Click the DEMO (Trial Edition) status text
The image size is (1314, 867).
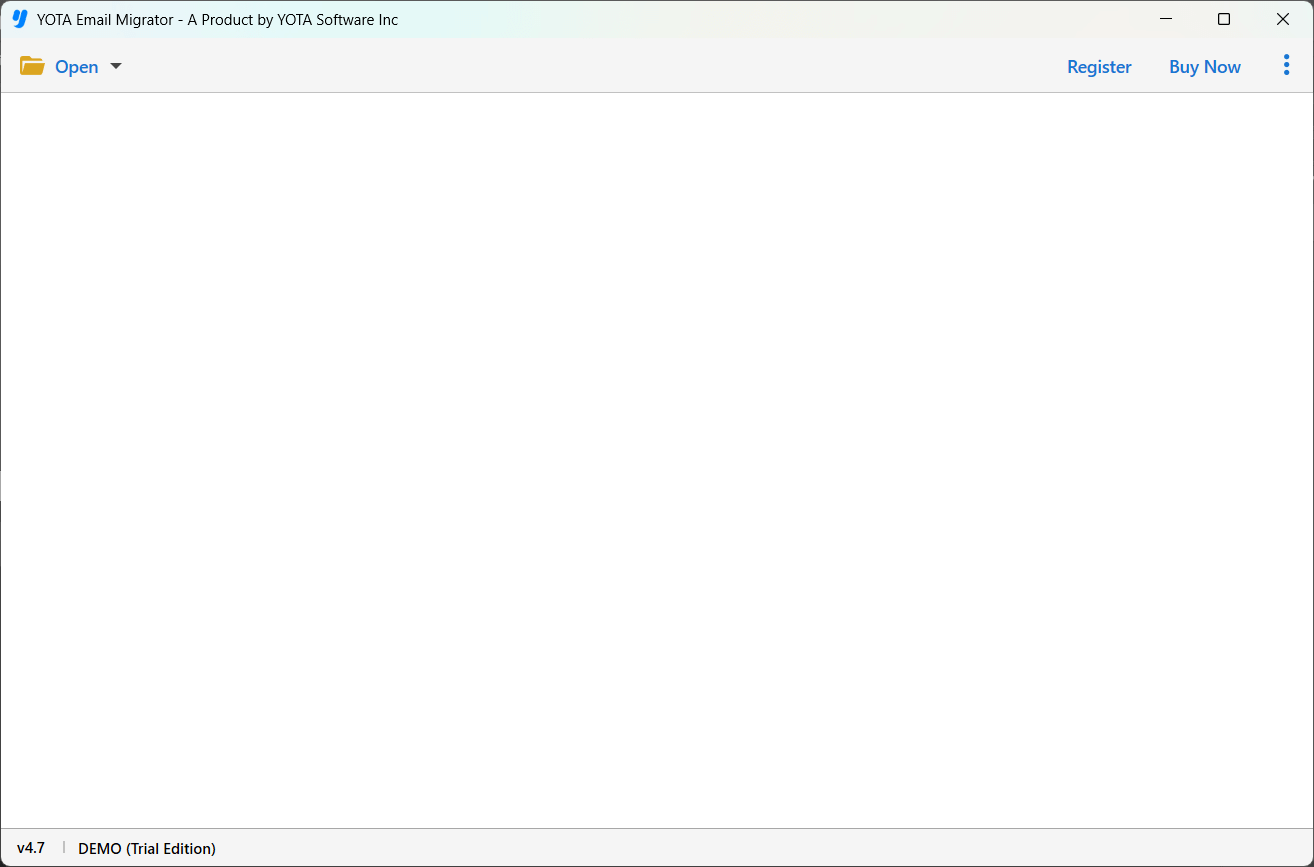click(x=147, y=848)
